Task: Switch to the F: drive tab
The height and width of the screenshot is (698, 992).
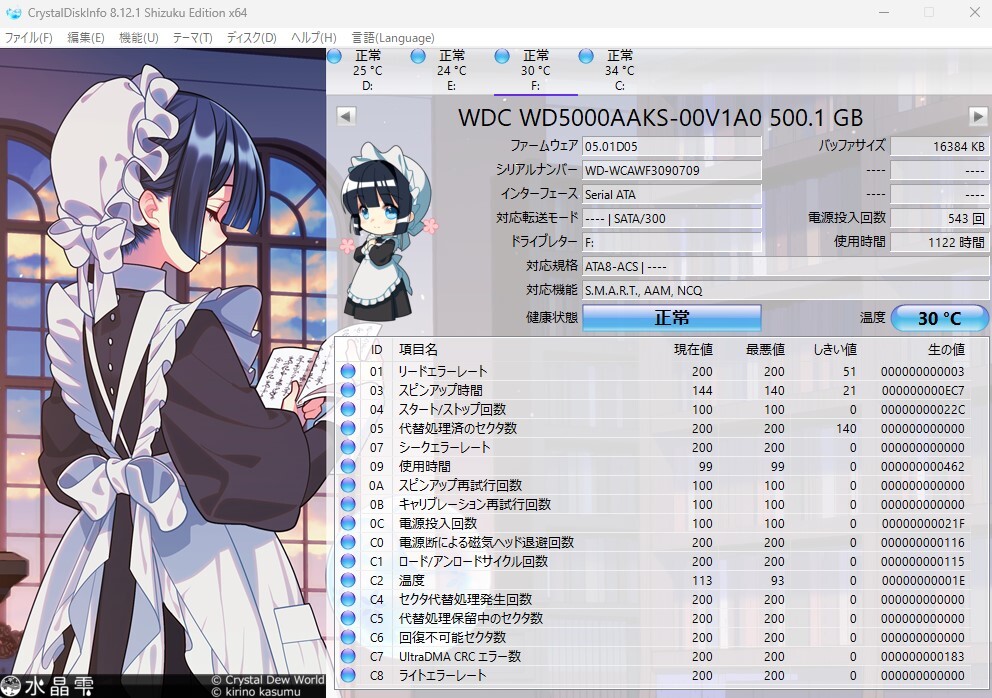Action: click(x=535, y=70)
